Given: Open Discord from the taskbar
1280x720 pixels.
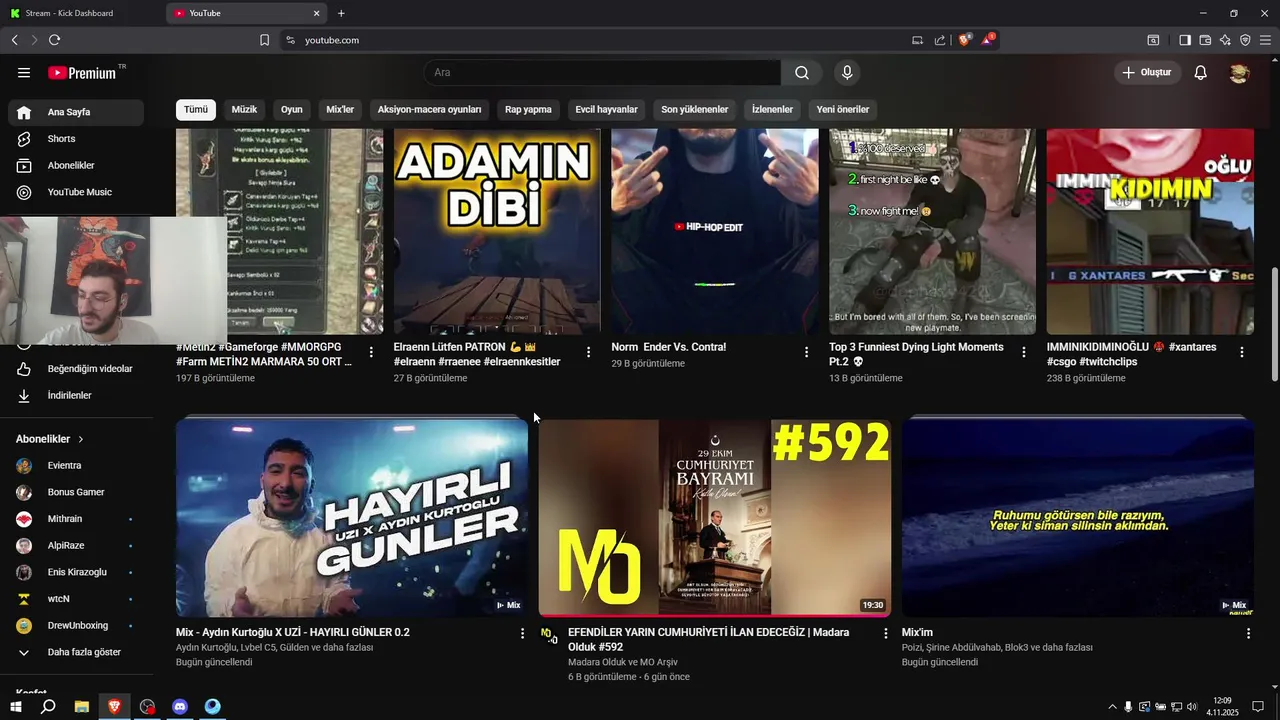Looking at the screenshot, I should click(180, 707).
